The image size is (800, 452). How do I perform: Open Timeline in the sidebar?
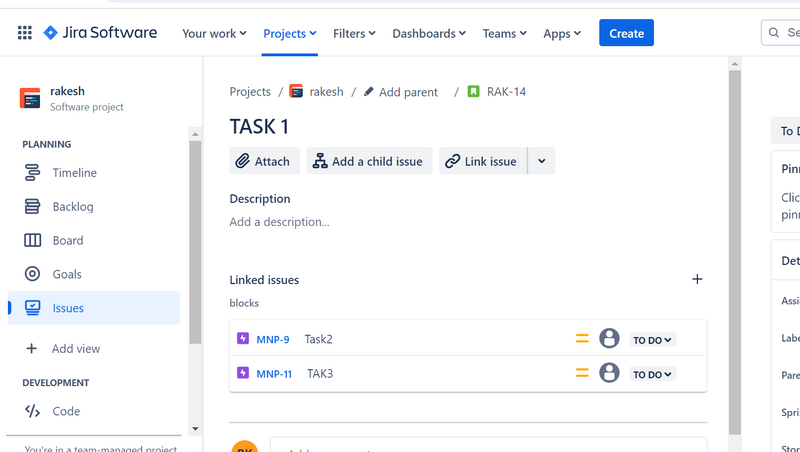[74, 173]
